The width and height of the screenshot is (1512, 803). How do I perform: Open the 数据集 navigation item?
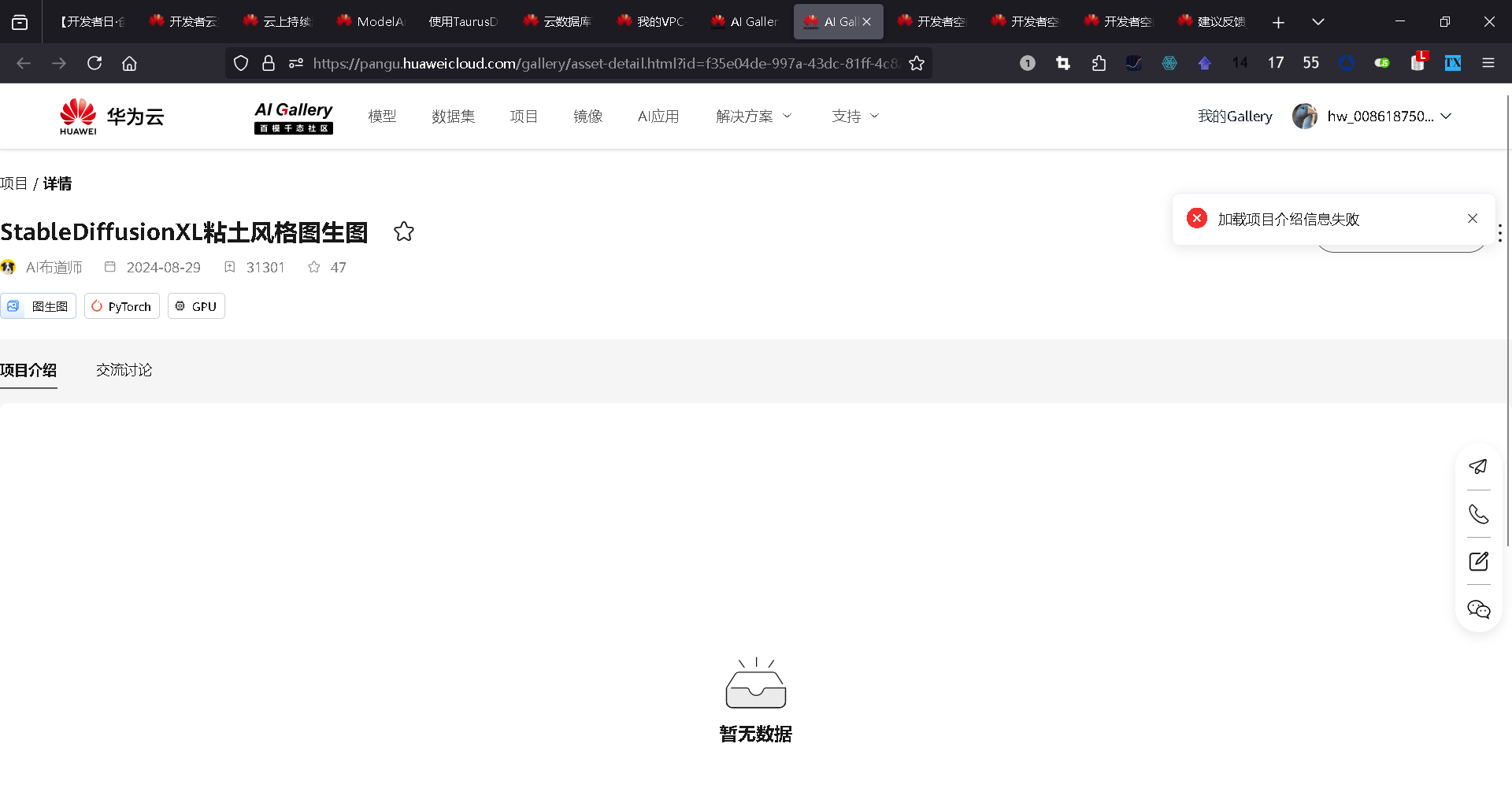tap(453, 117)
